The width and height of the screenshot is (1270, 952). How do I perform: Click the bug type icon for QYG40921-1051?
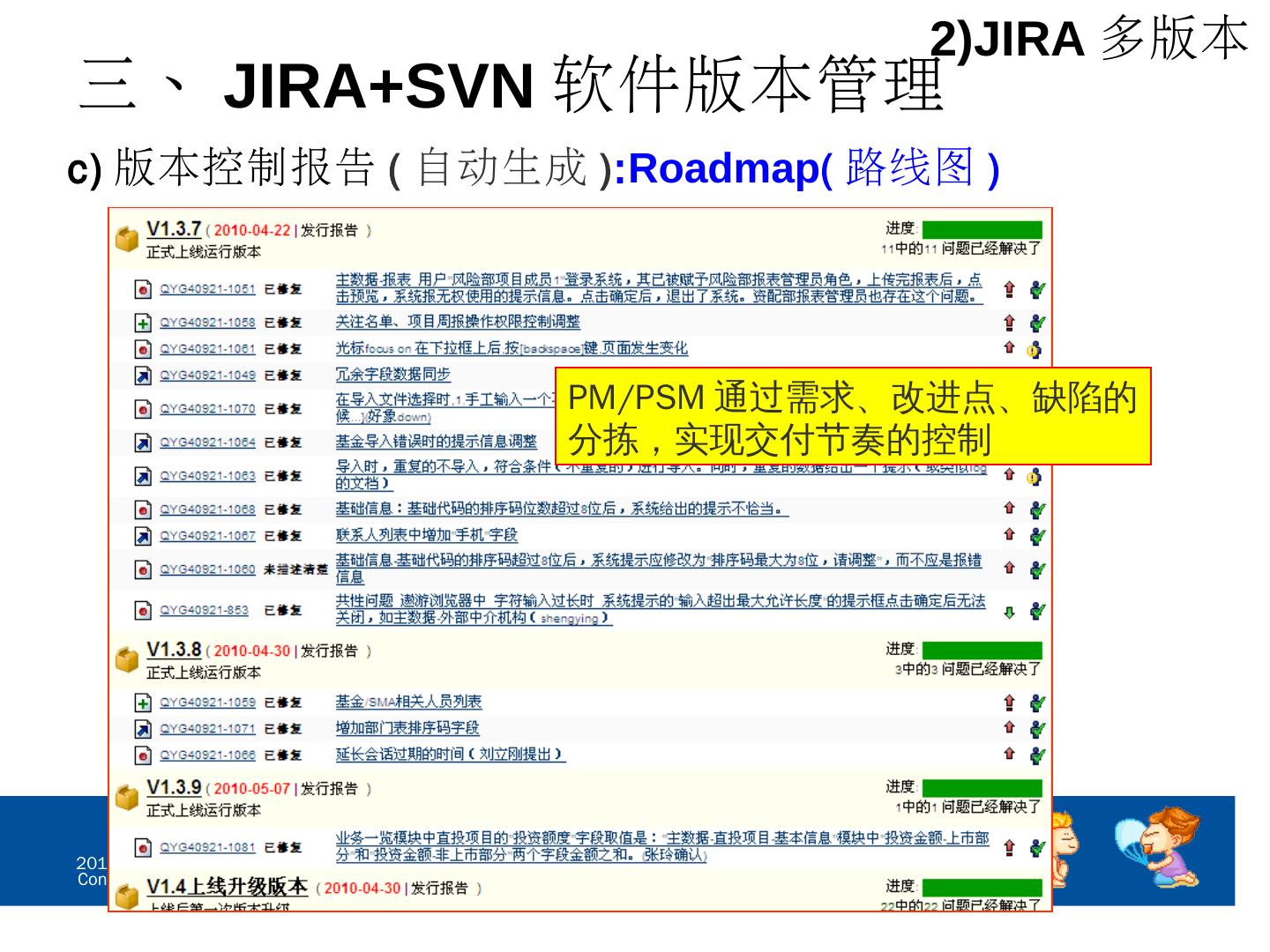143,289
